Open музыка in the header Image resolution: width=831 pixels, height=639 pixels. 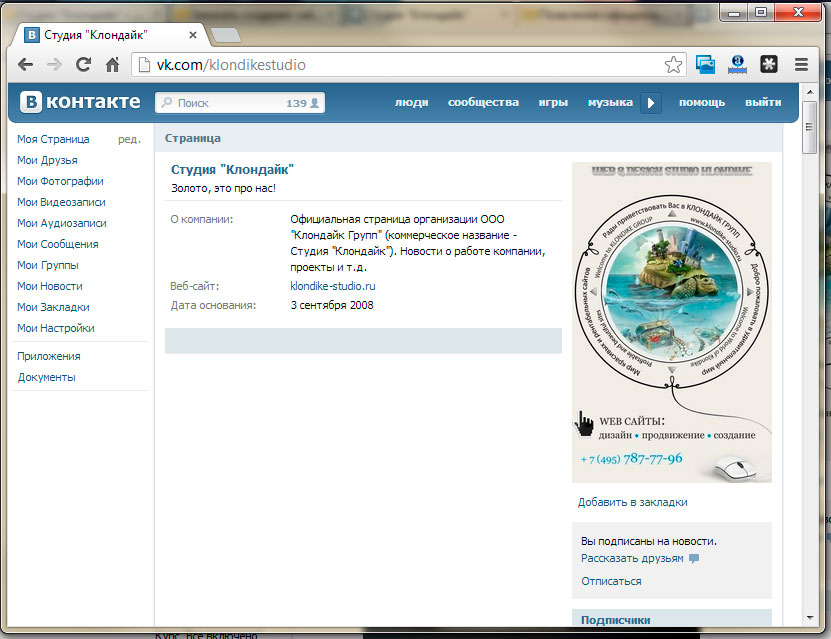[x=610, y=102]
